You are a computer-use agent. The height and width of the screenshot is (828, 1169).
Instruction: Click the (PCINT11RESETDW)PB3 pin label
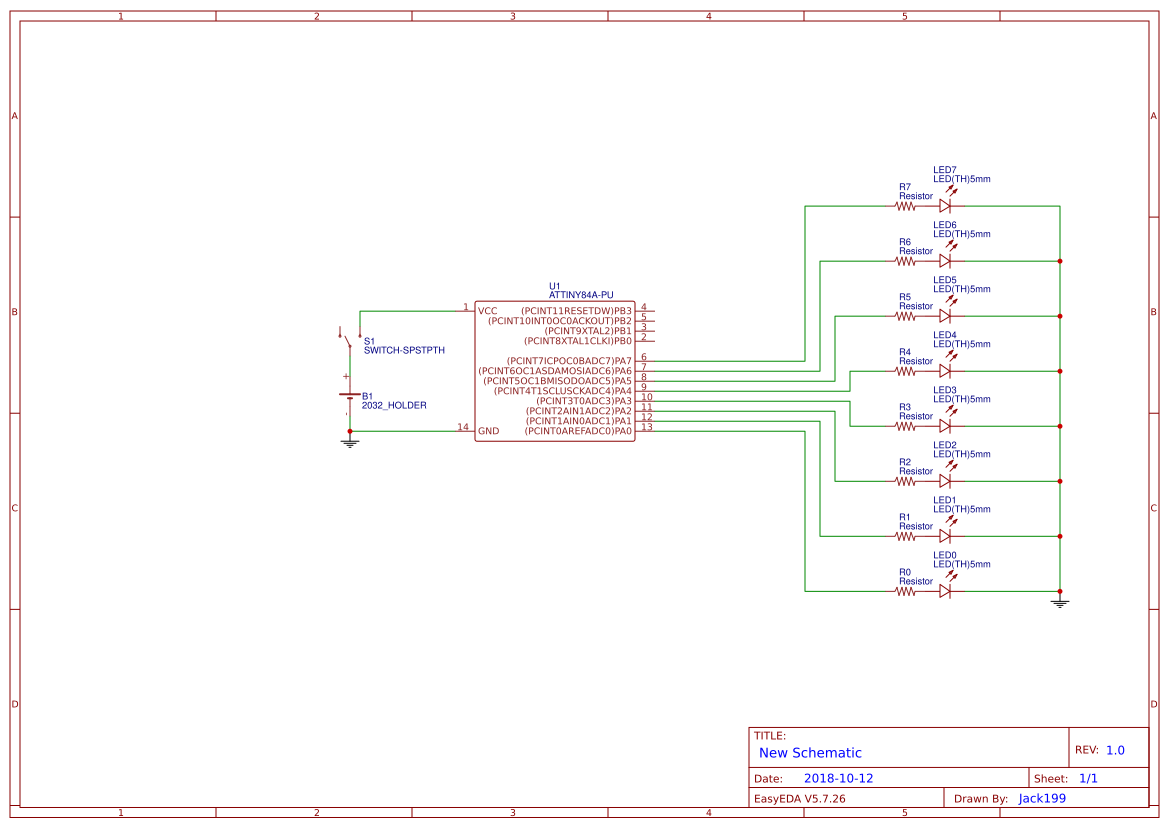(576, 311)
